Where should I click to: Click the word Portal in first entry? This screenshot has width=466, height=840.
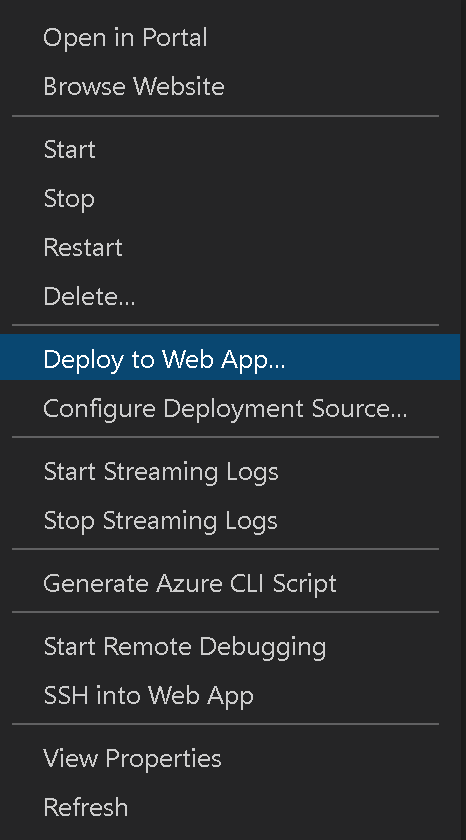pos(172,38)
